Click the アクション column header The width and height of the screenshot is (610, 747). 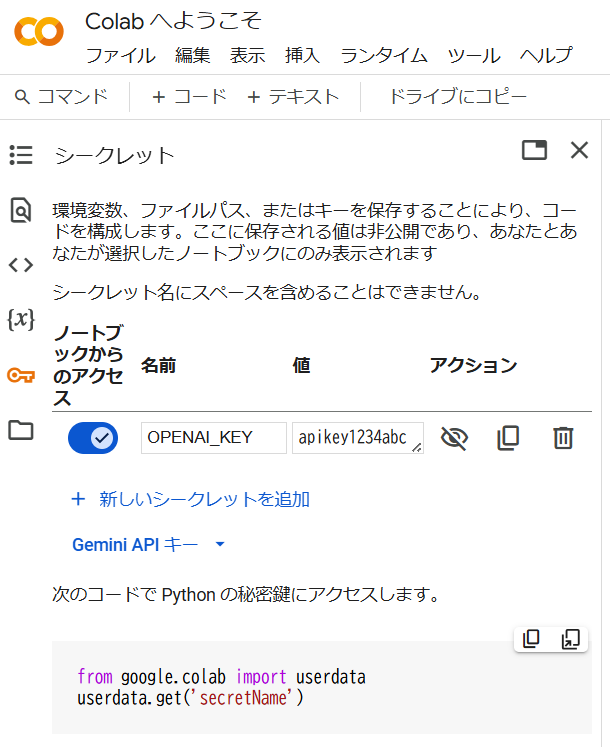(x=473, y=365)
